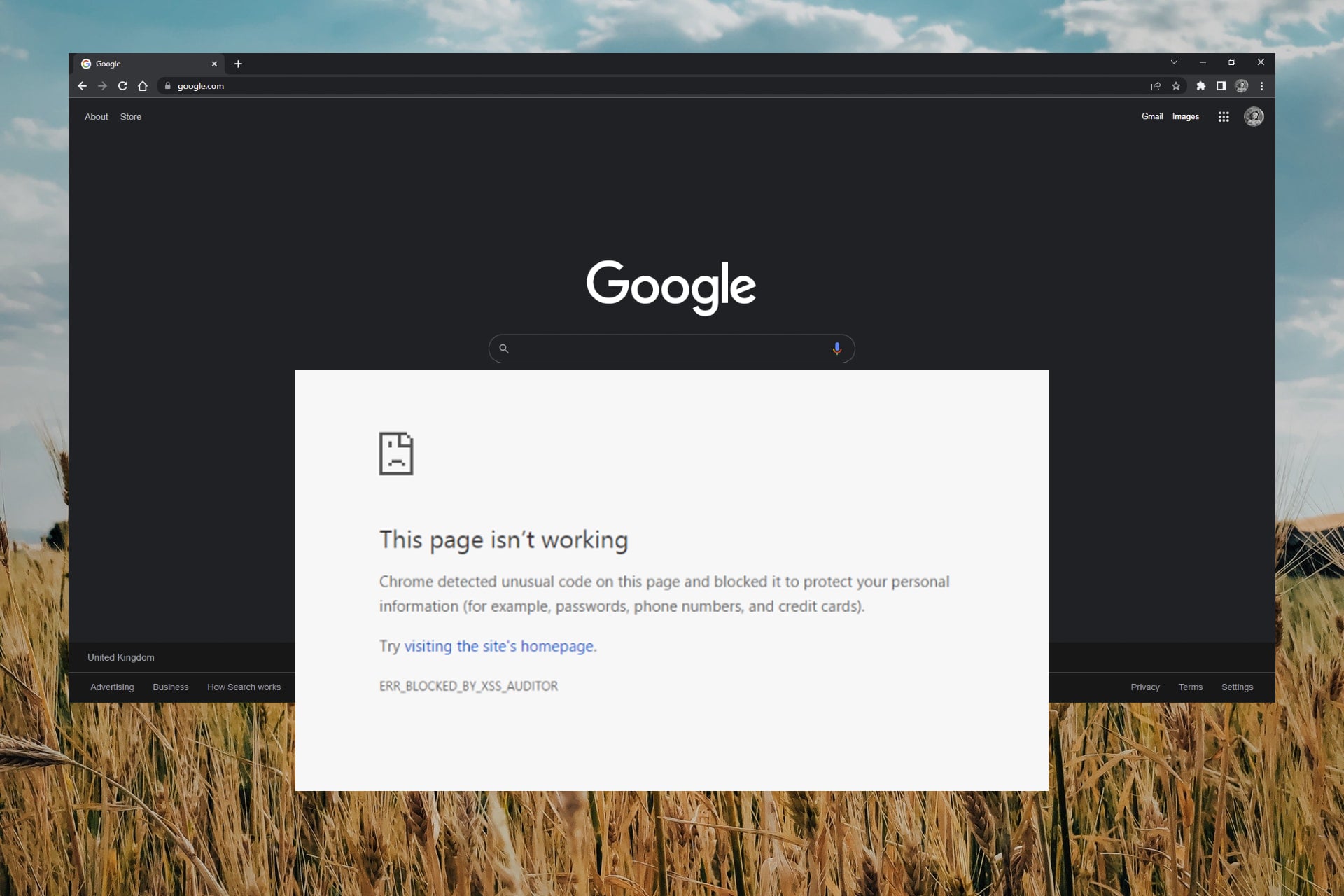Click the sad page error icon
The image size is (1344, 896).
coord(396,454)
